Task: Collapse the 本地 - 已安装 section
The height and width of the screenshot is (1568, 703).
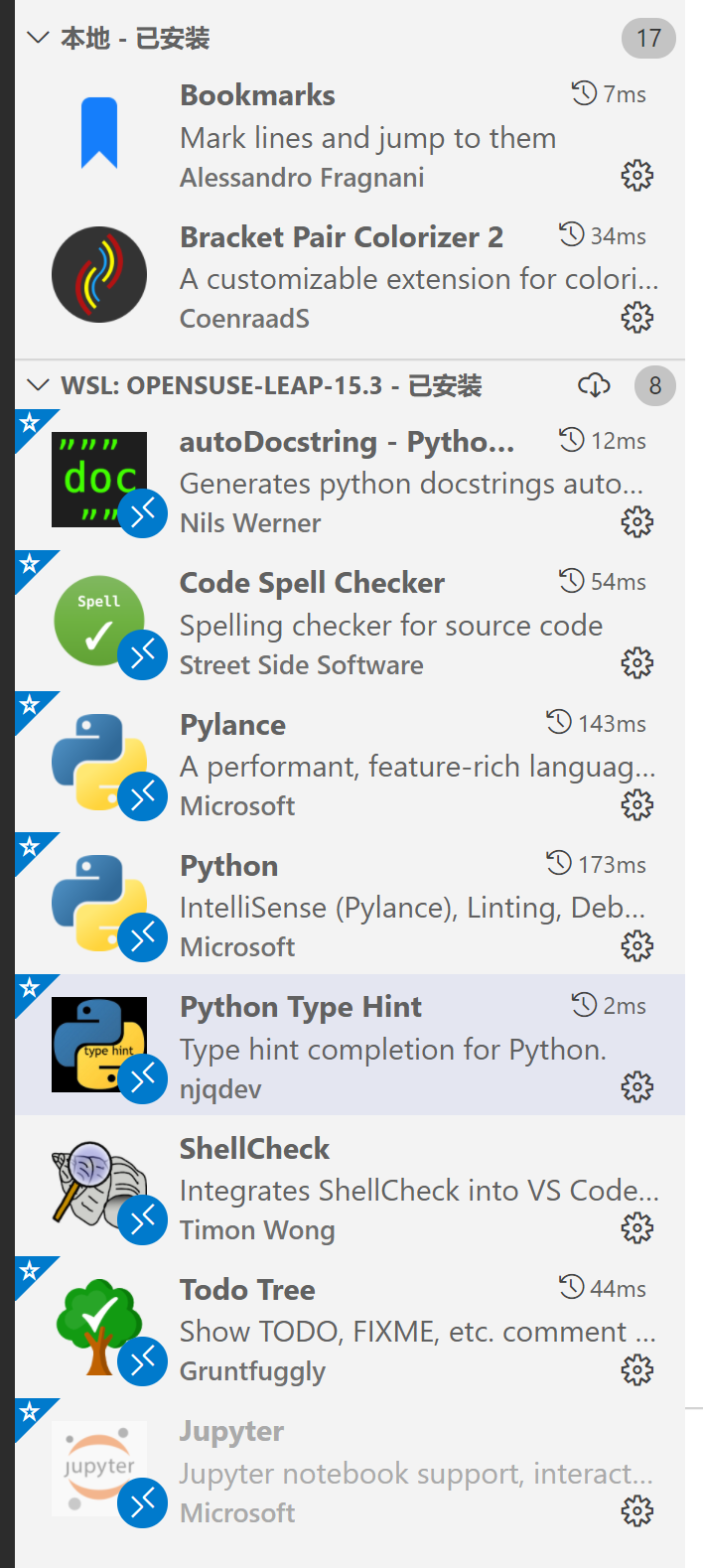Action: 39,39
